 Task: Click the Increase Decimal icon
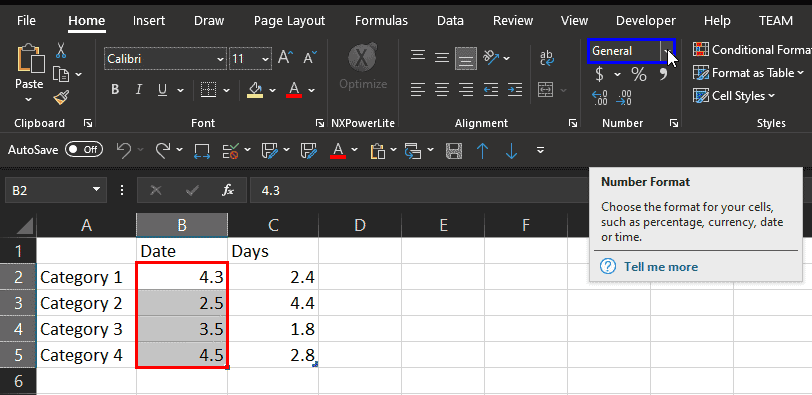(600, 97)
